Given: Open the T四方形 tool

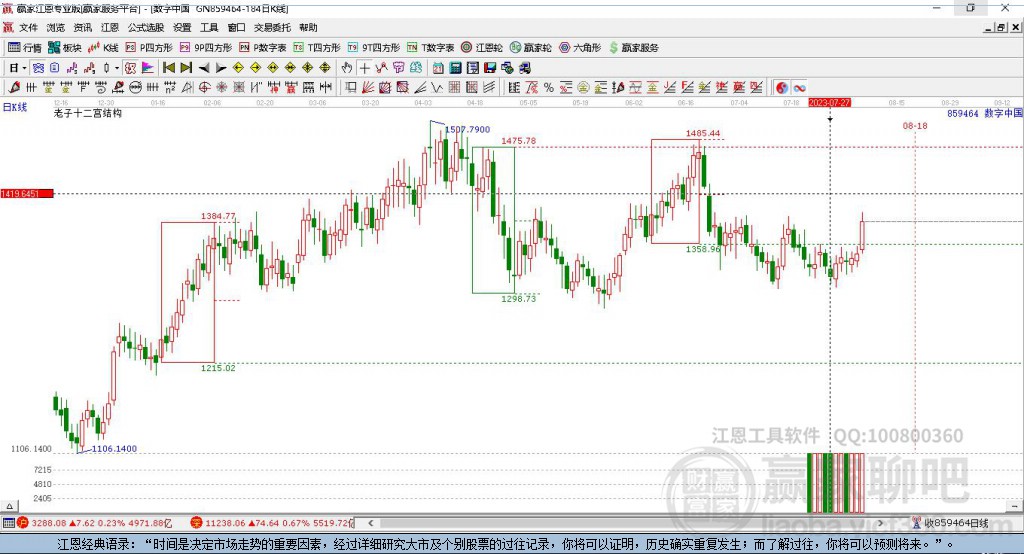Looking at the screenshot, I should tap(317, 48).
